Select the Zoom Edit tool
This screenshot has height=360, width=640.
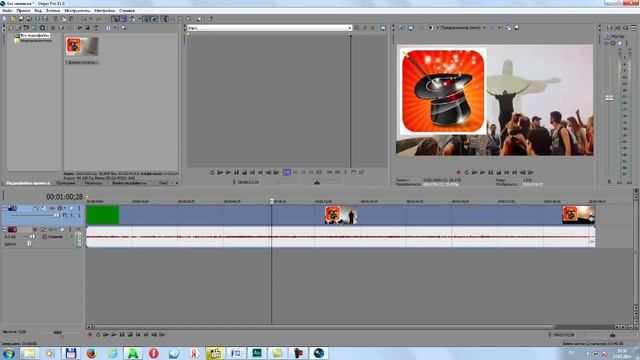click(188, 19)
